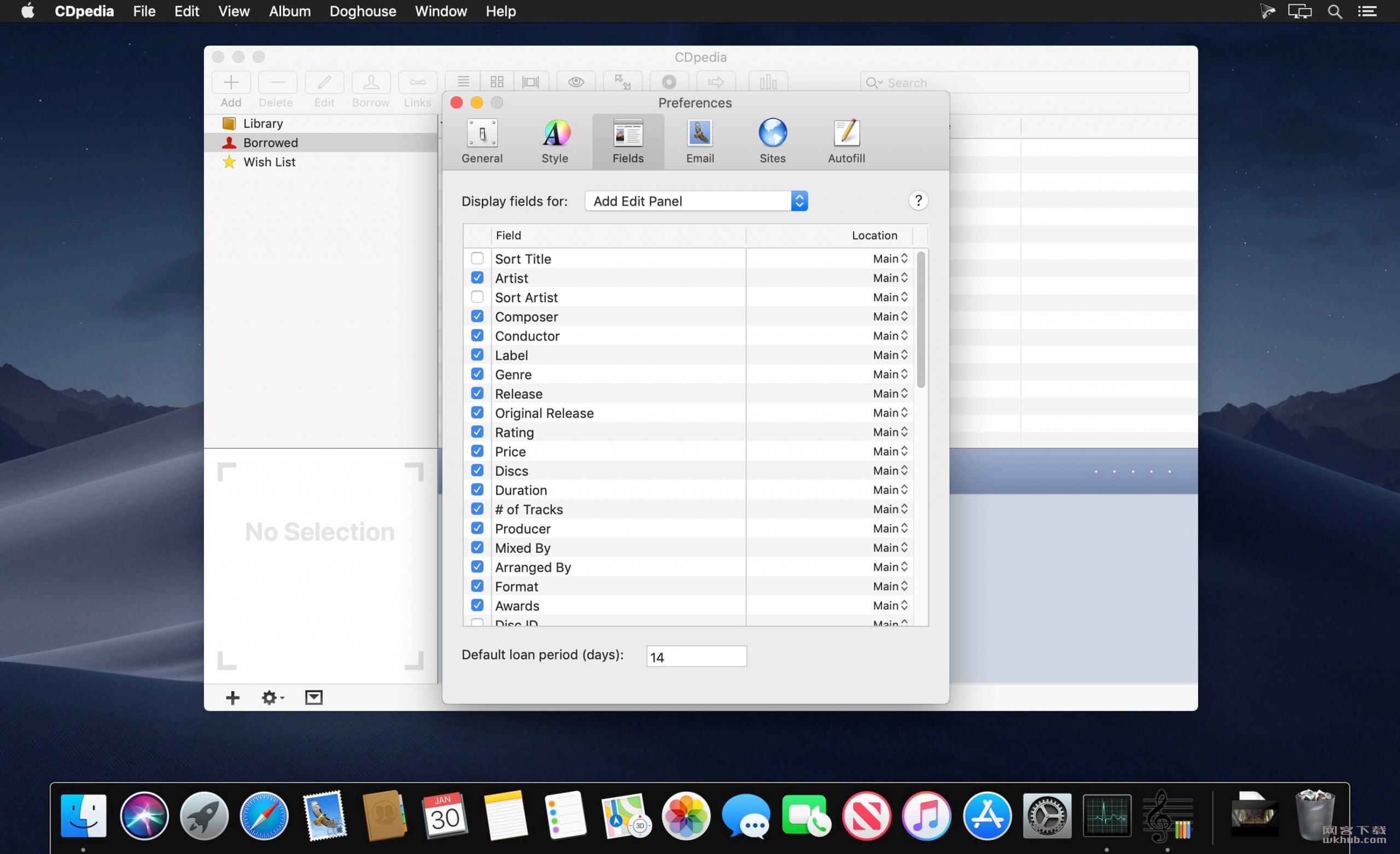Open Location dropdown for Producer
Image resolution: width=1400 pixels, height=854 pixels.
(x=890, y=529)
